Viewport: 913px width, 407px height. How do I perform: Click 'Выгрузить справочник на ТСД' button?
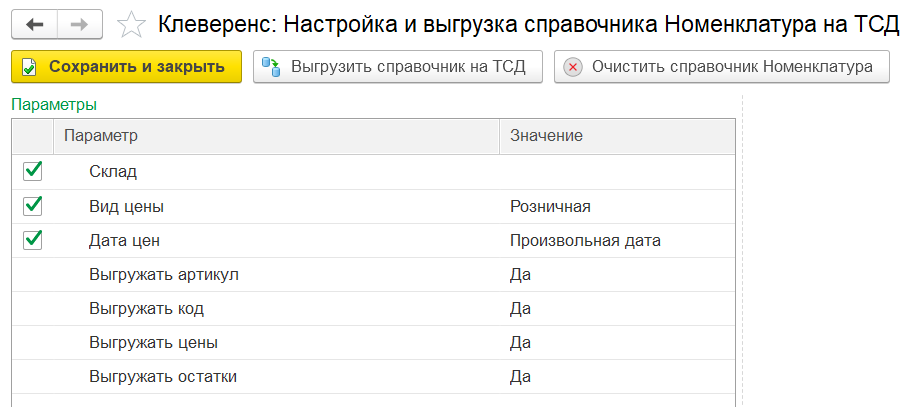point(398,67)
